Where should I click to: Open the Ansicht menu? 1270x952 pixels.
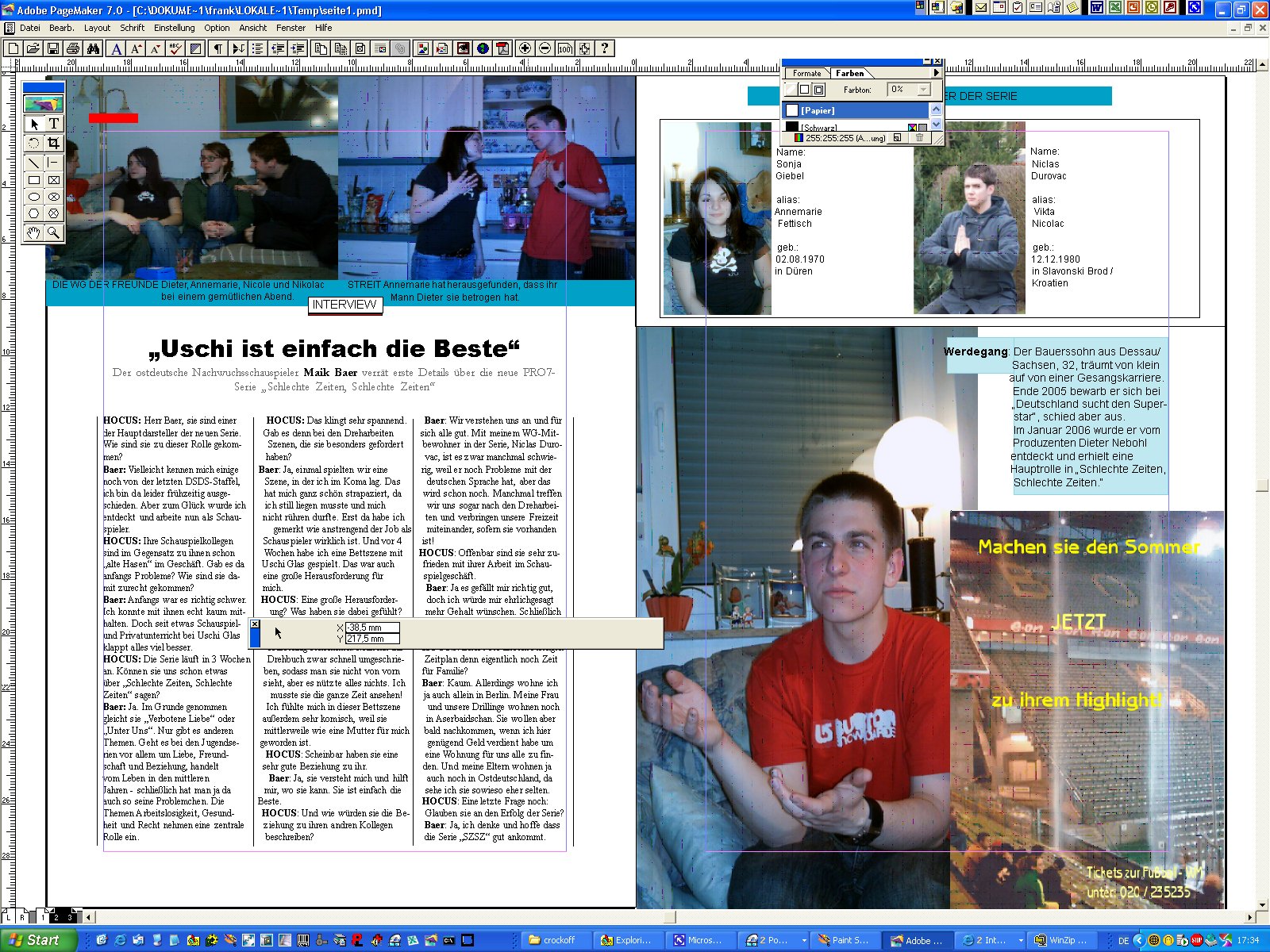pos(252,28)
